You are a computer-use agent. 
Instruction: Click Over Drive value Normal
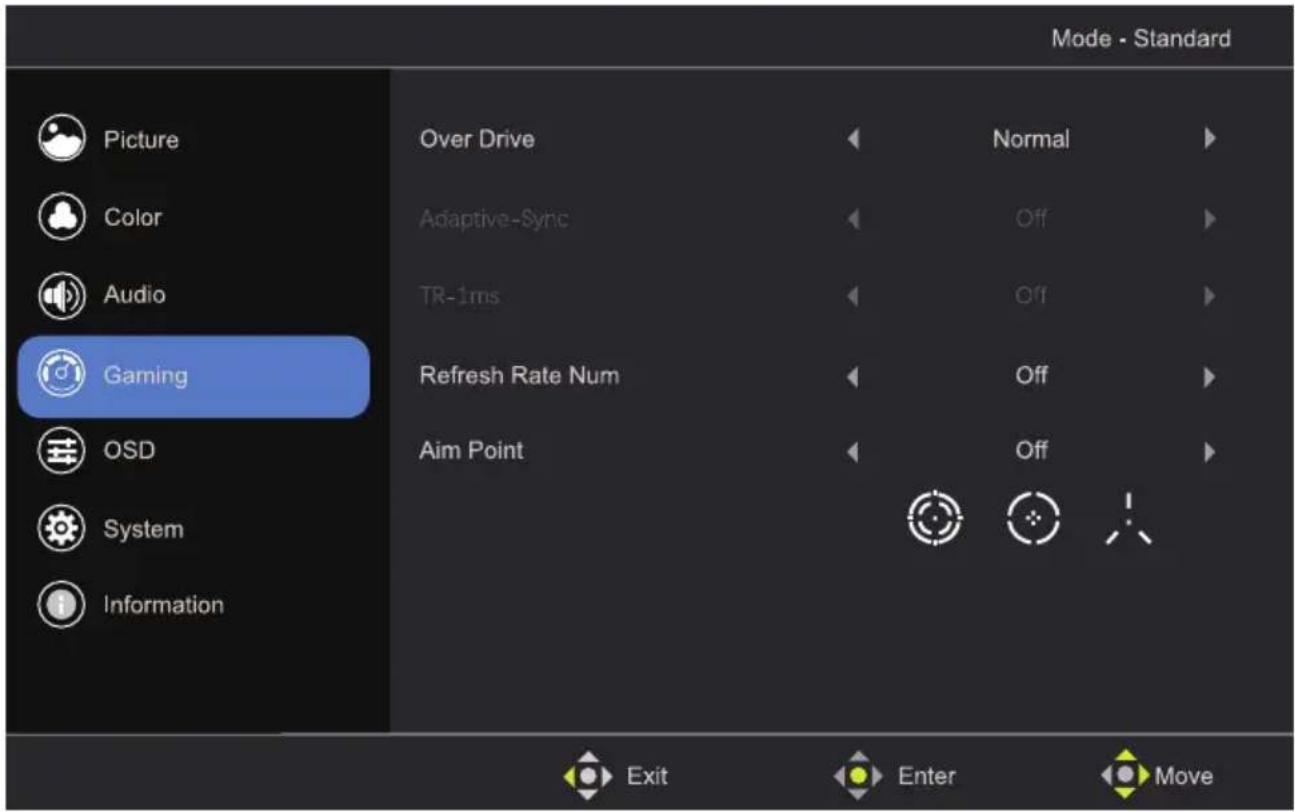click(x=1031, y=139)
